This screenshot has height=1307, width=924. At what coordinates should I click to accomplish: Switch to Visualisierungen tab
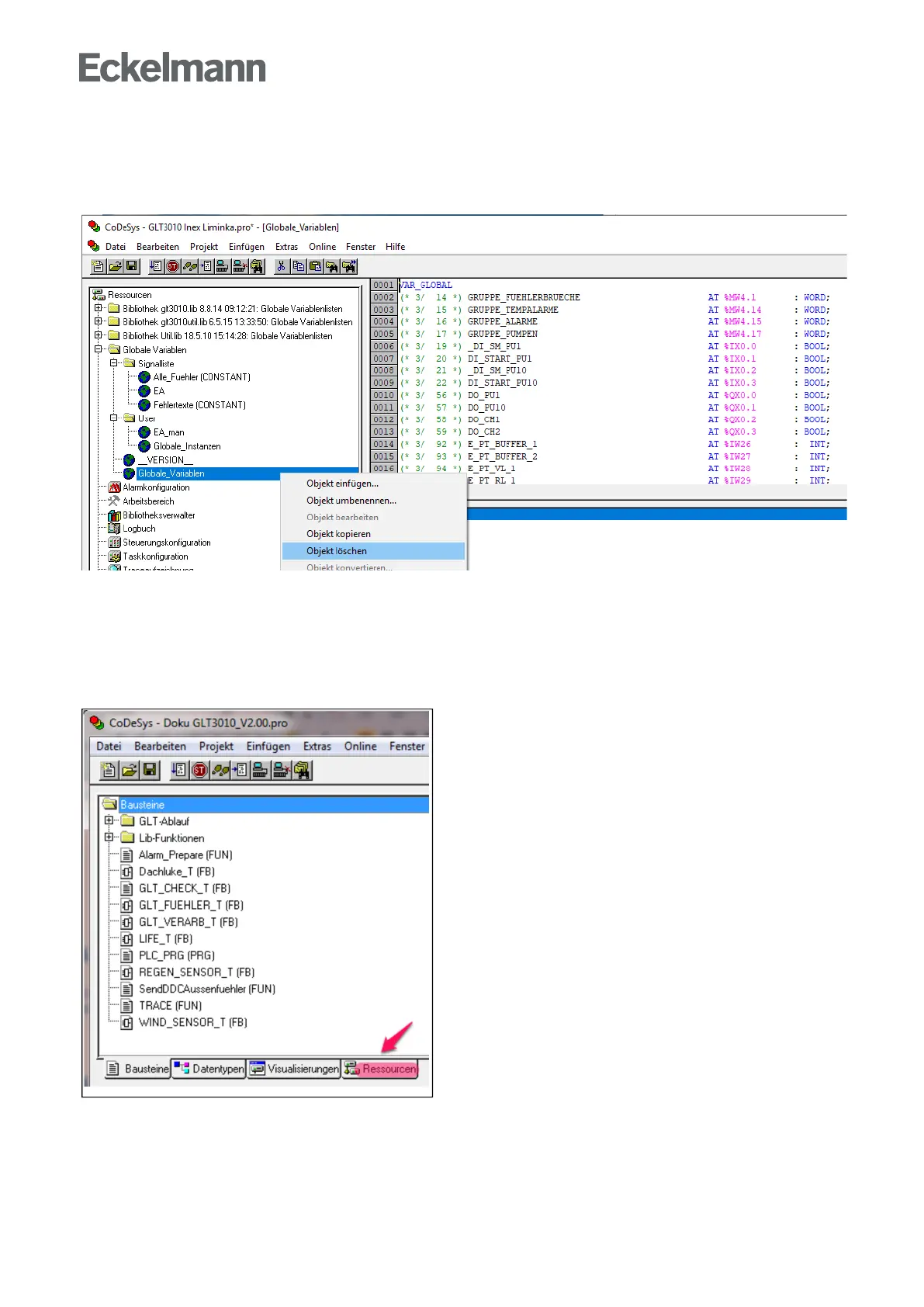point(294,1069)
